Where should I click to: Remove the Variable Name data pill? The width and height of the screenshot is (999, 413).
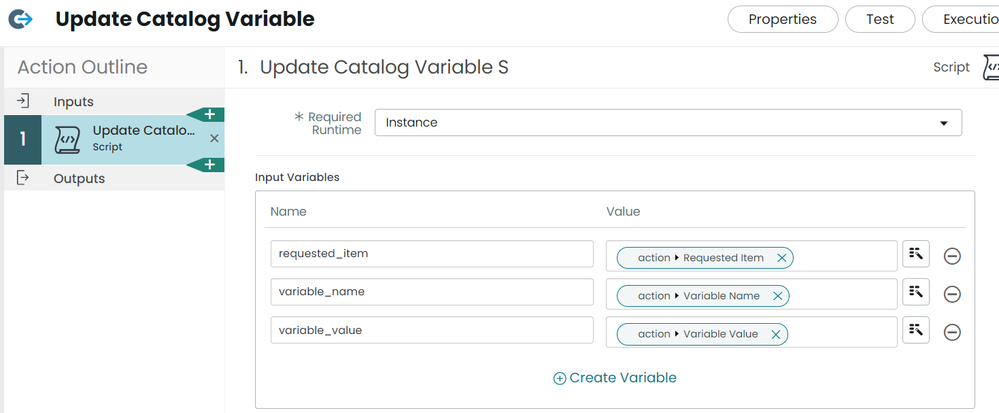point(777,296)
